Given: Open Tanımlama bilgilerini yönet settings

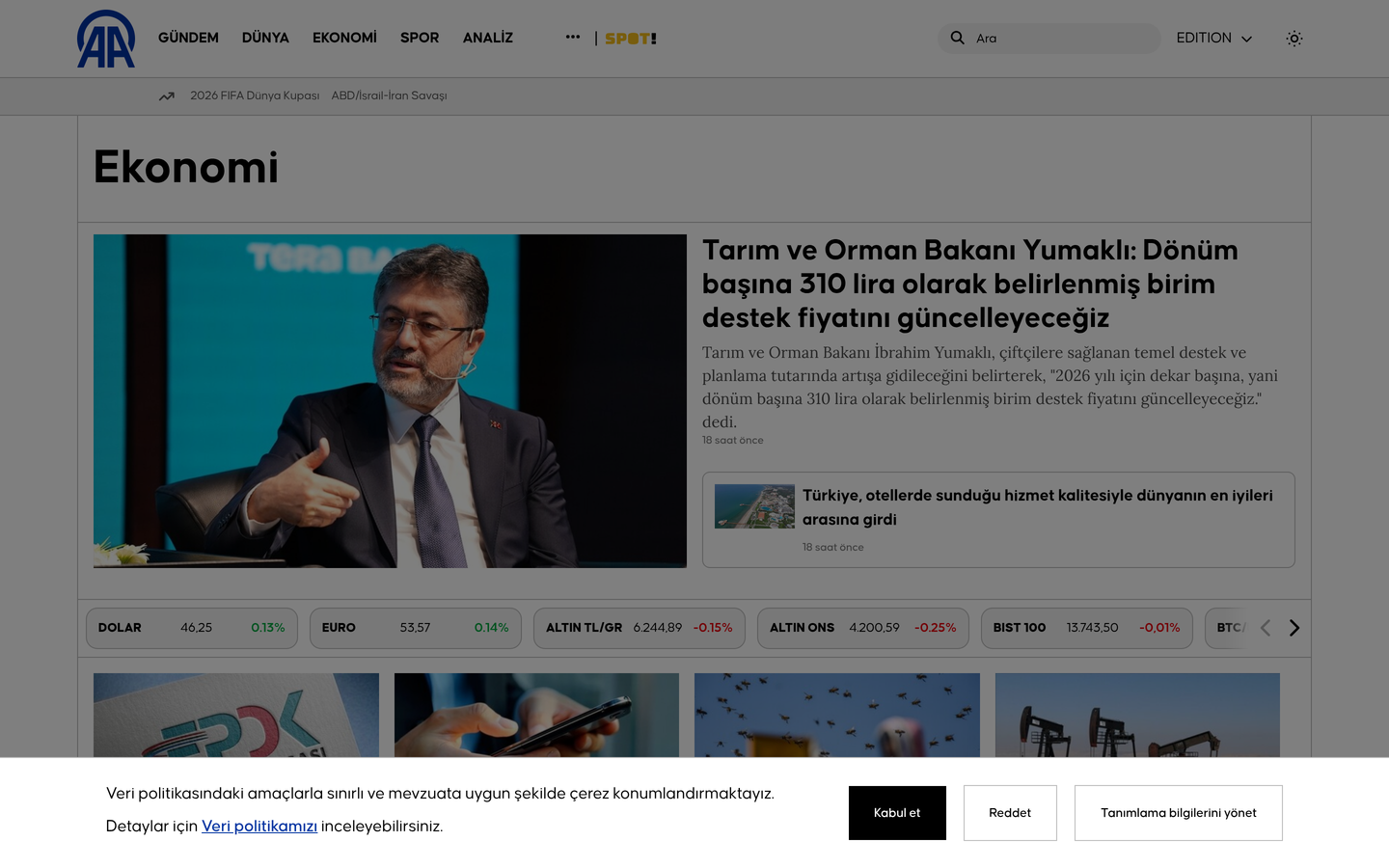Looking at the screenshot, I should [x=1179, y=813].
